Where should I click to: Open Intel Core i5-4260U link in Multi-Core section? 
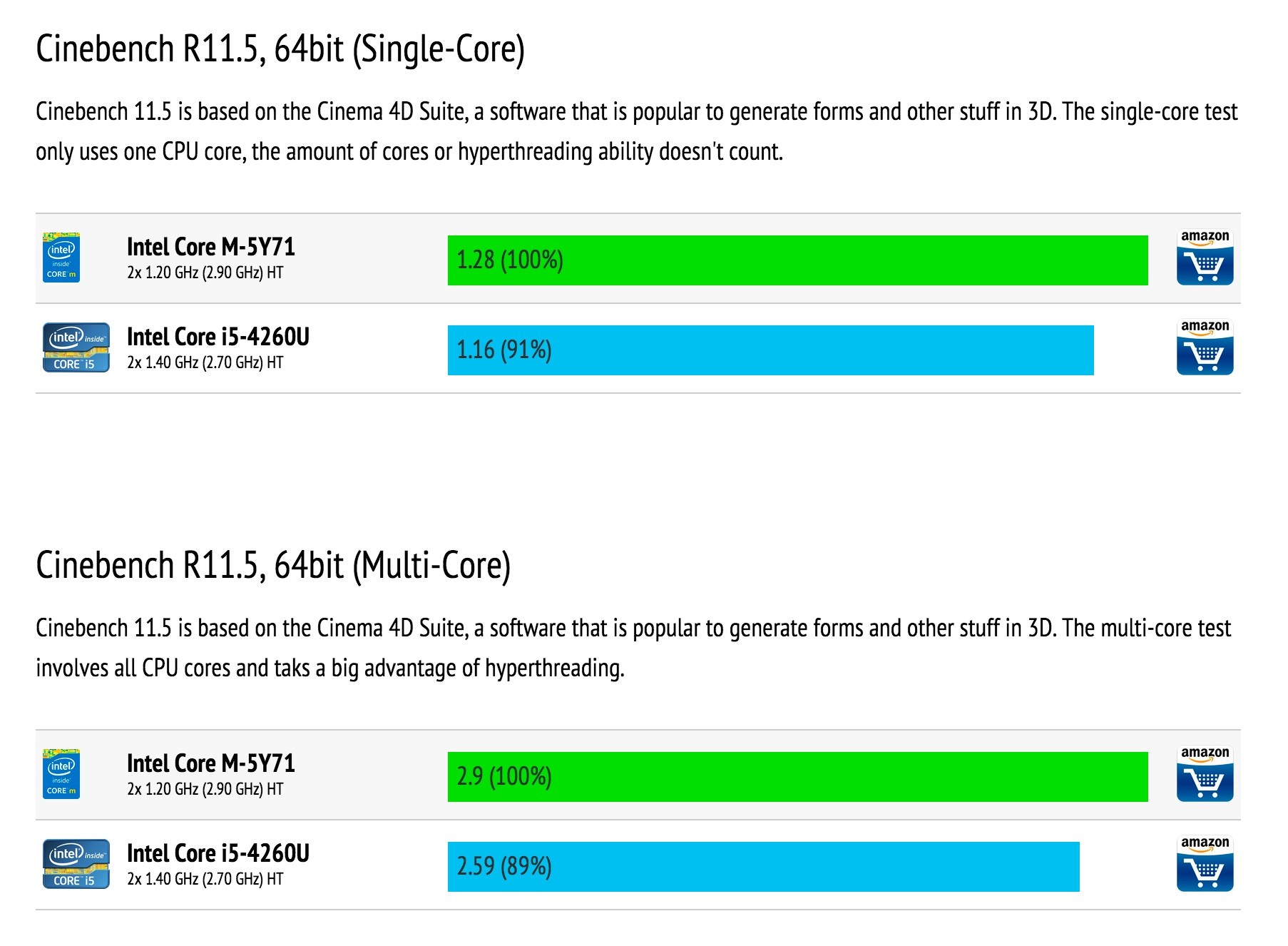pyautogui.click(x=218, y=853)
